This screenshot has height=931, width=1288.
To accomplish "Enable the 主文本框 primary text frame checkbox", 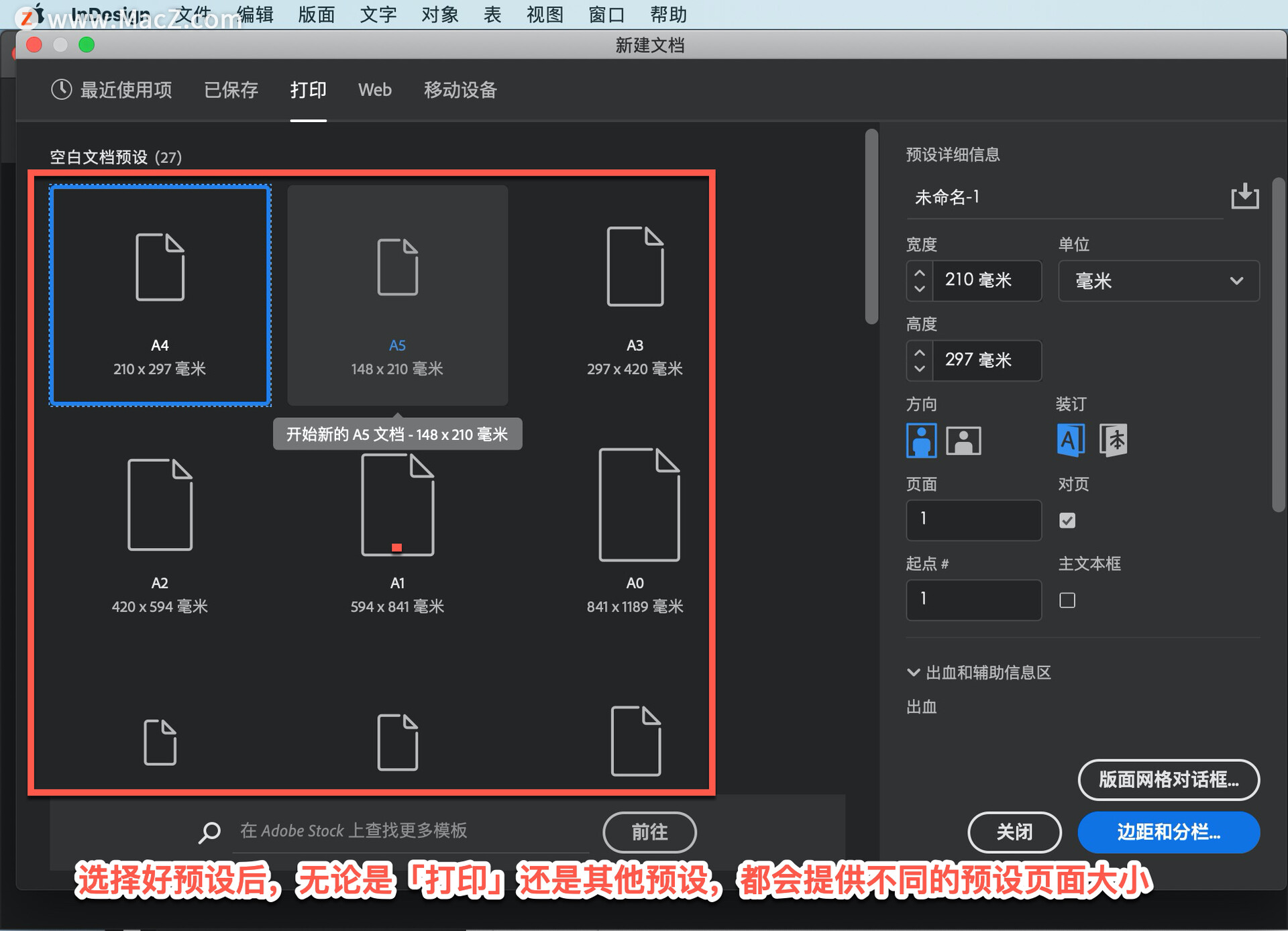I will (x=1067, y=600).
